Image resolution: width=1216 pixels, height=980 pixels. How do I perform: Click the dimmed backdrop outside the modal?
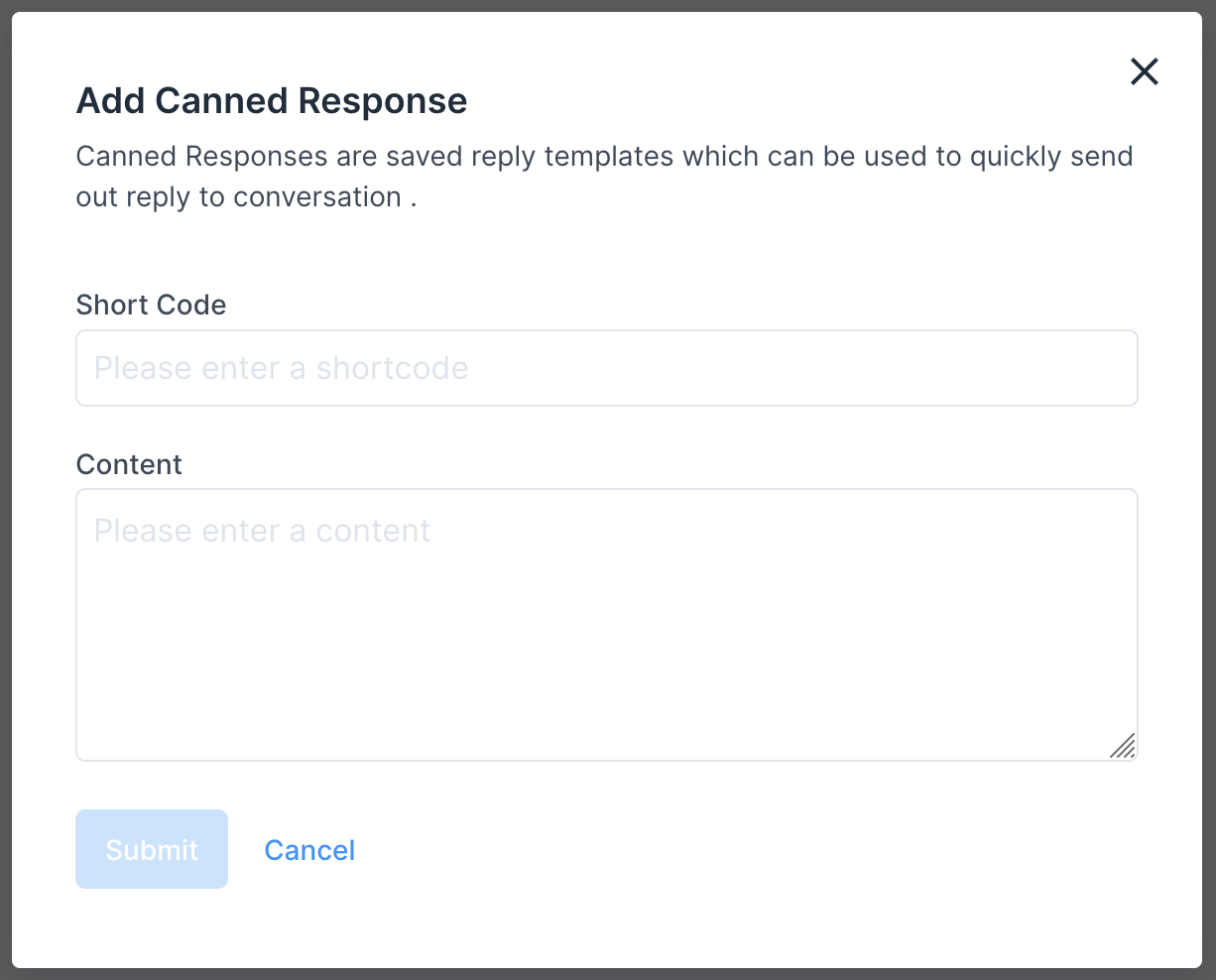click(5, 496)
